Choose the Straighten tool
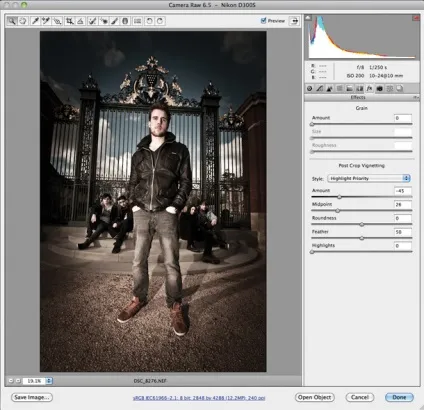Viewport: 424px width, 410px height. 80,21
